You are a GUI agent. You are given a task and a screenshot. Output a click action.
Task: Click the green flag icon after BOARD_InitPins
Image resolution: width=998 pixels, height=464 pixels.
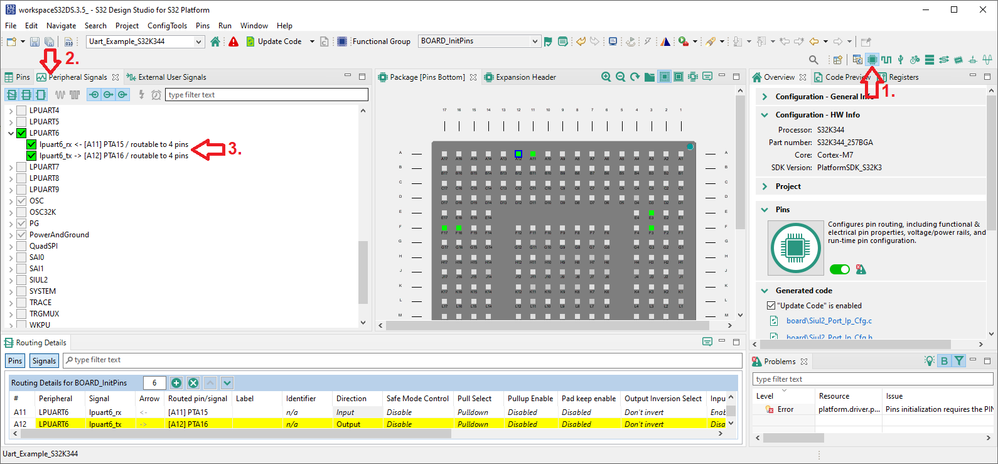tap(548, 41)
